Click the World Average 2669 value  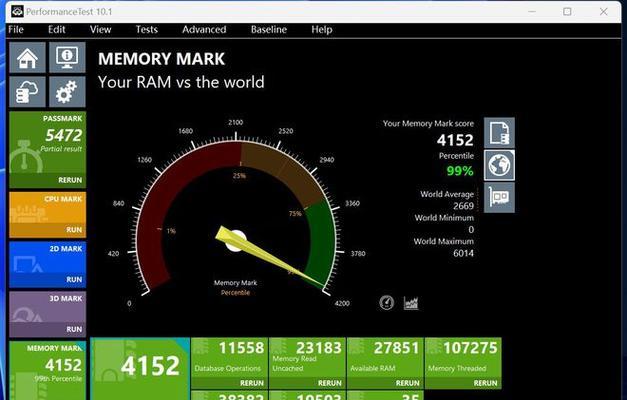463,206
